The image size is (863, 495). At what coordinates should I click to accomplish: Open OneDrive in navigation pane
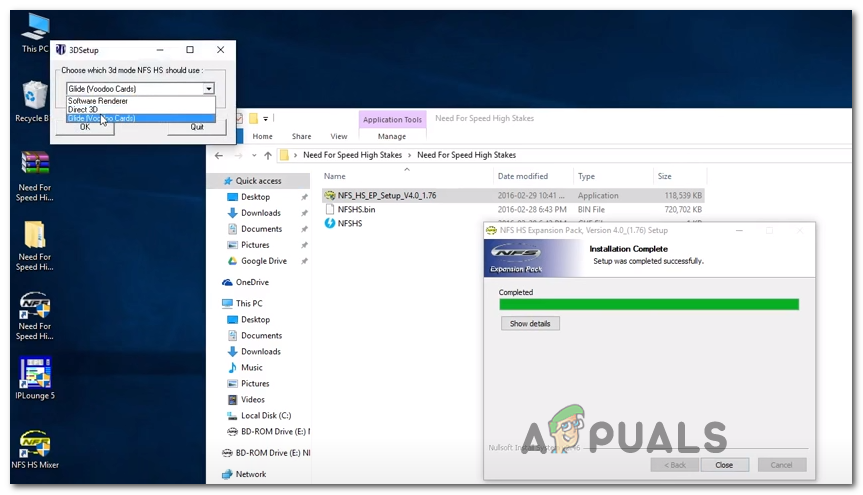point(252,282)
